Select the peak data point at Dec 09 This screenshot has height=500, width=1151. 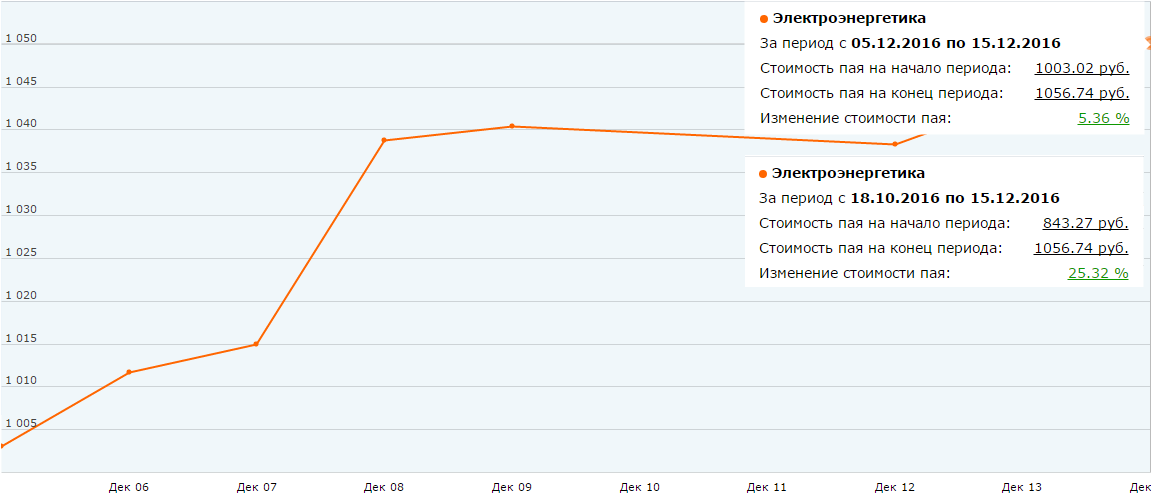click(x=512, y=126)
